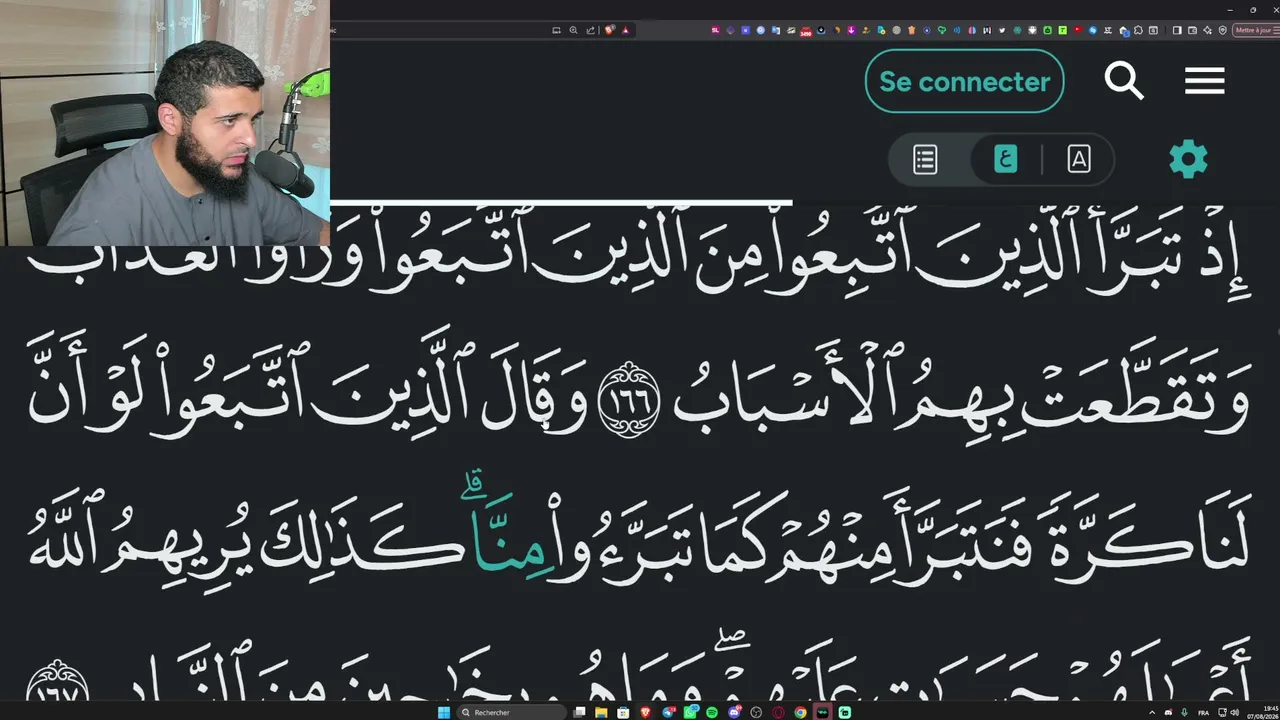
Task: Click the share page icon in address bar
Action: (590, 30)
